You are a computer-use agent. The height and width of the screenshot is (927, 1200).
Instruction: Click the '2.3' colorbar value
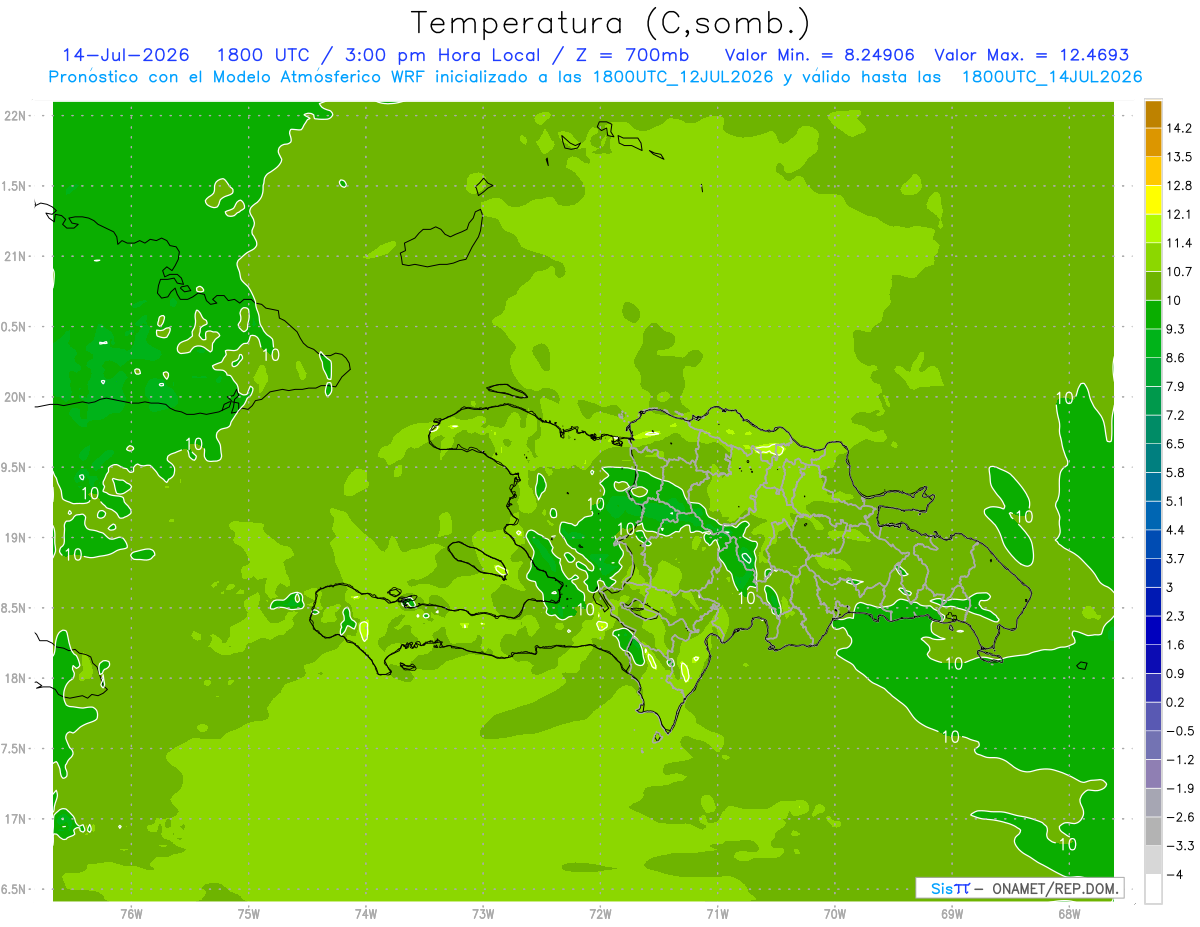tap(1177, 616)
